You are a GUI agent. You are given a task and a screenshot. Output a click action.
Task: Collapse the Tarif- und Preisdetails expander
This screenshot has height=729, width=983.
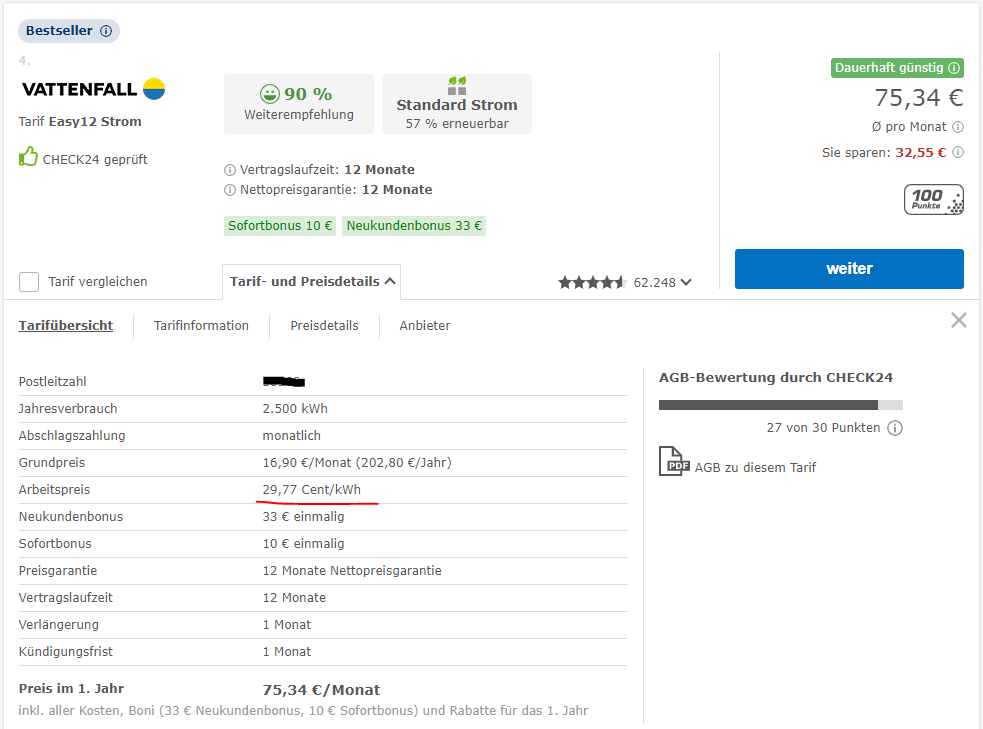click(312, 281)
